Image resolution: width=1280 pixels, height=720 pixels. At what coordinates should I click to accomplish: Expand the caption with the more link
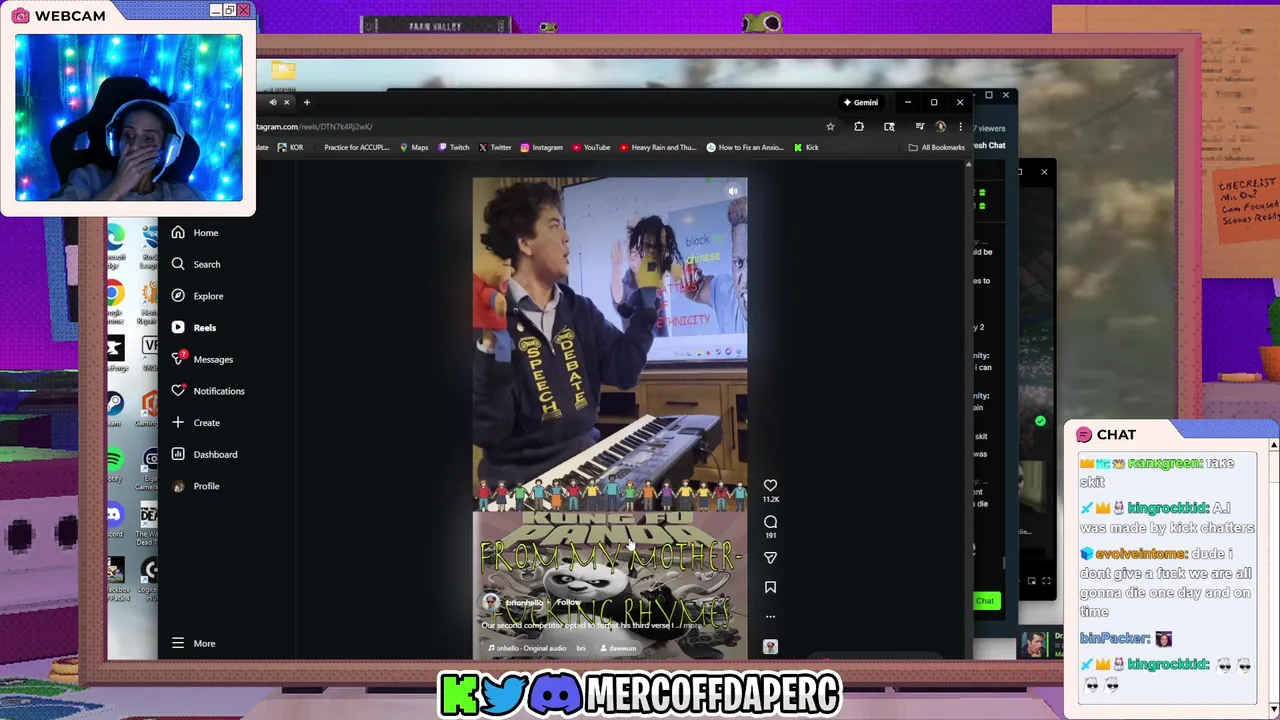(692, 626)
